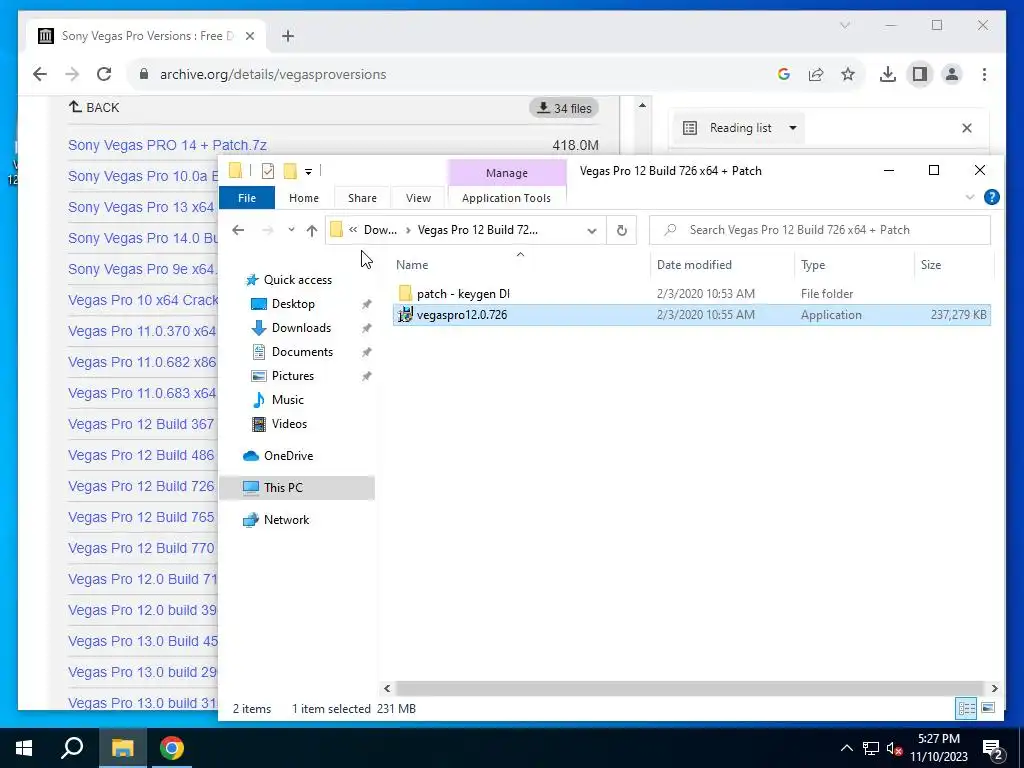Image resolution: width=1024 pixels, height=768 pixels.
Task: Switch to large icons view layout
Action: [x=988, y=708]
